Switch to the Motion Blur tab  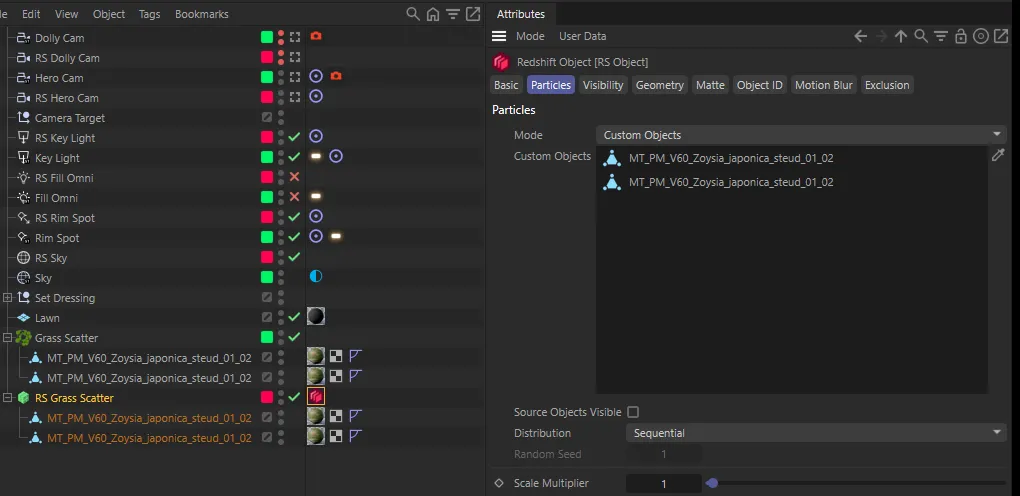point(824,85)
